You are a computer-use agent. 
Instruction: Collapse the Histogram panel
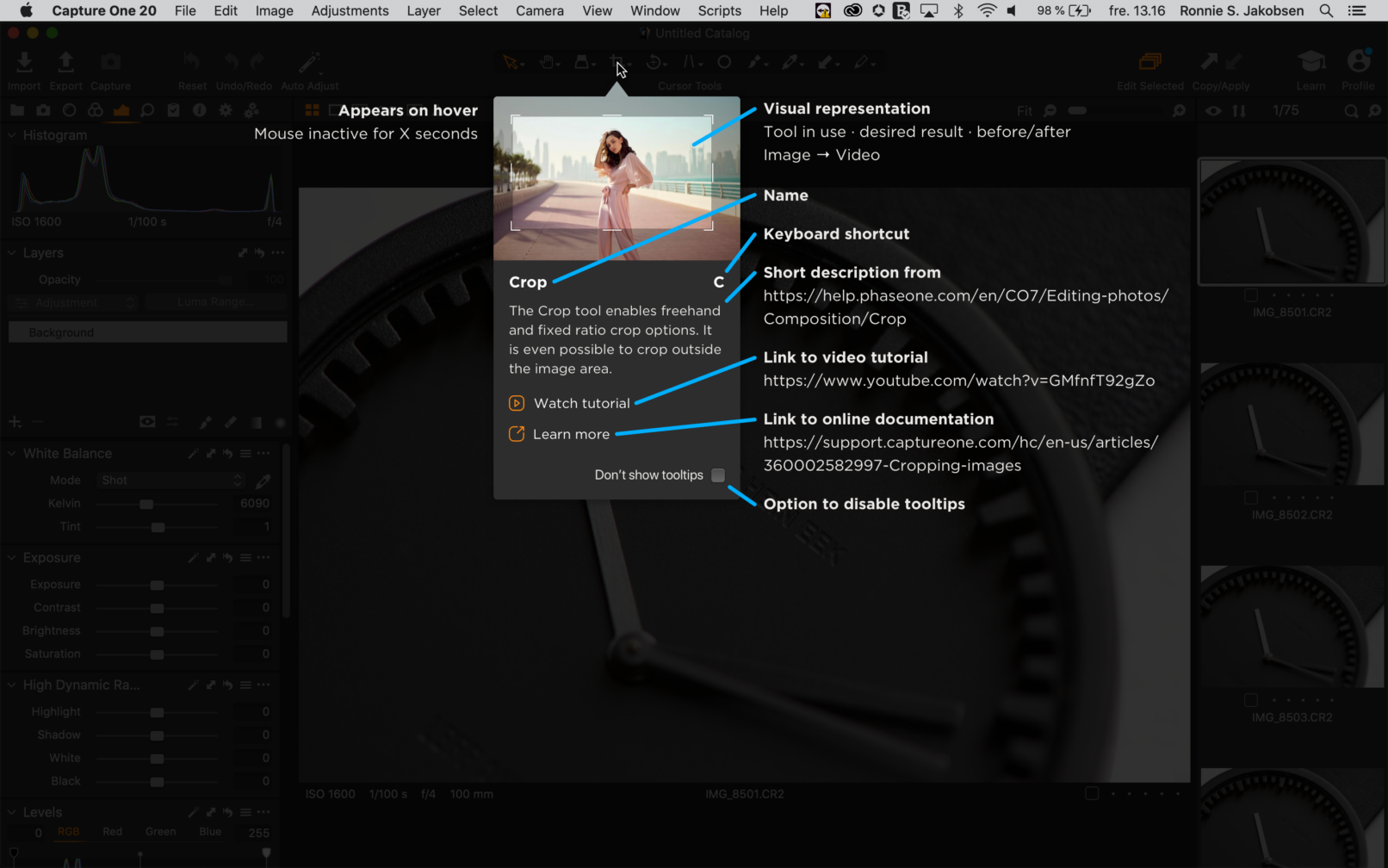12,135
